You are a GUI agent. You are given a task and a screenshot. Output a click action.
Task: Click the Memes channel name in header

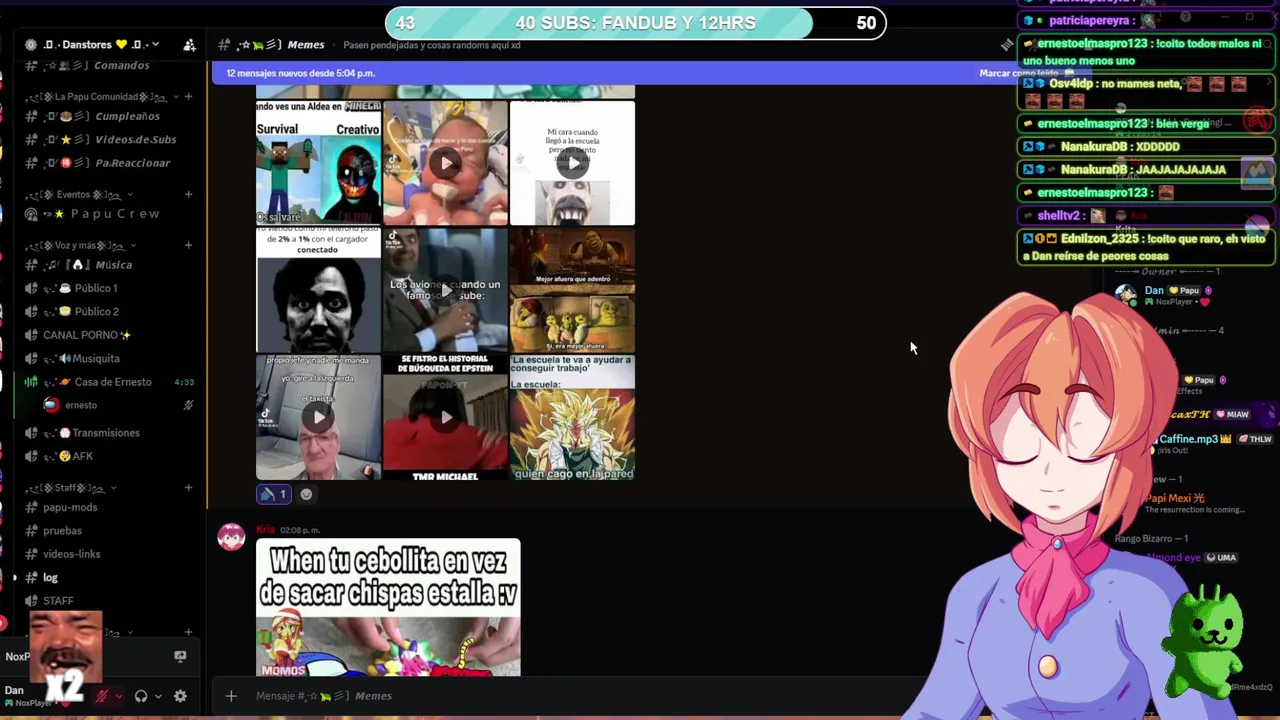tap(306, 45)
